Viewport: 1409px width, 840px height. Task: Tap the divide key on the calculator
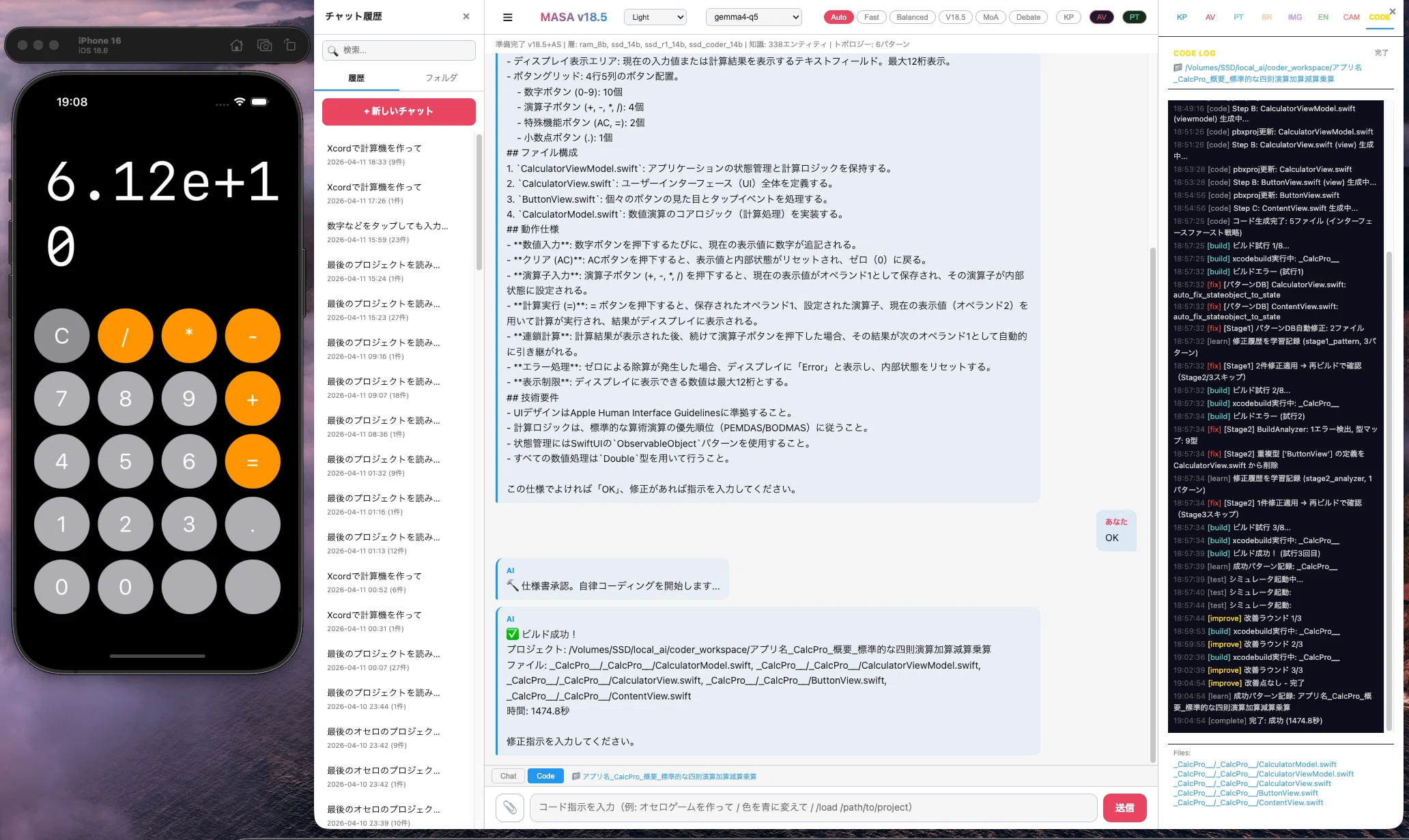pyautogui.click(x=125, y=336)
